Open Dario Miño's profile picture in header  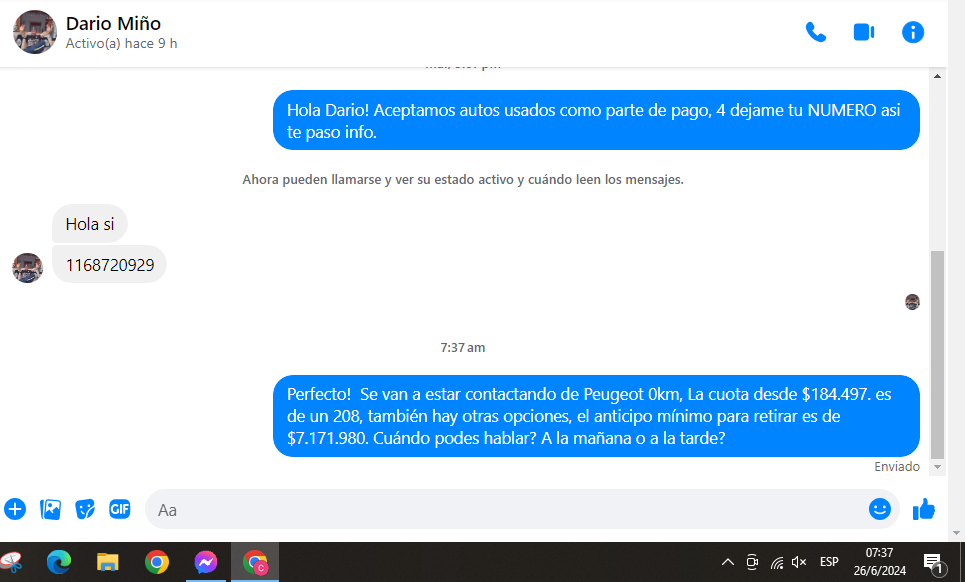point(34,32)
